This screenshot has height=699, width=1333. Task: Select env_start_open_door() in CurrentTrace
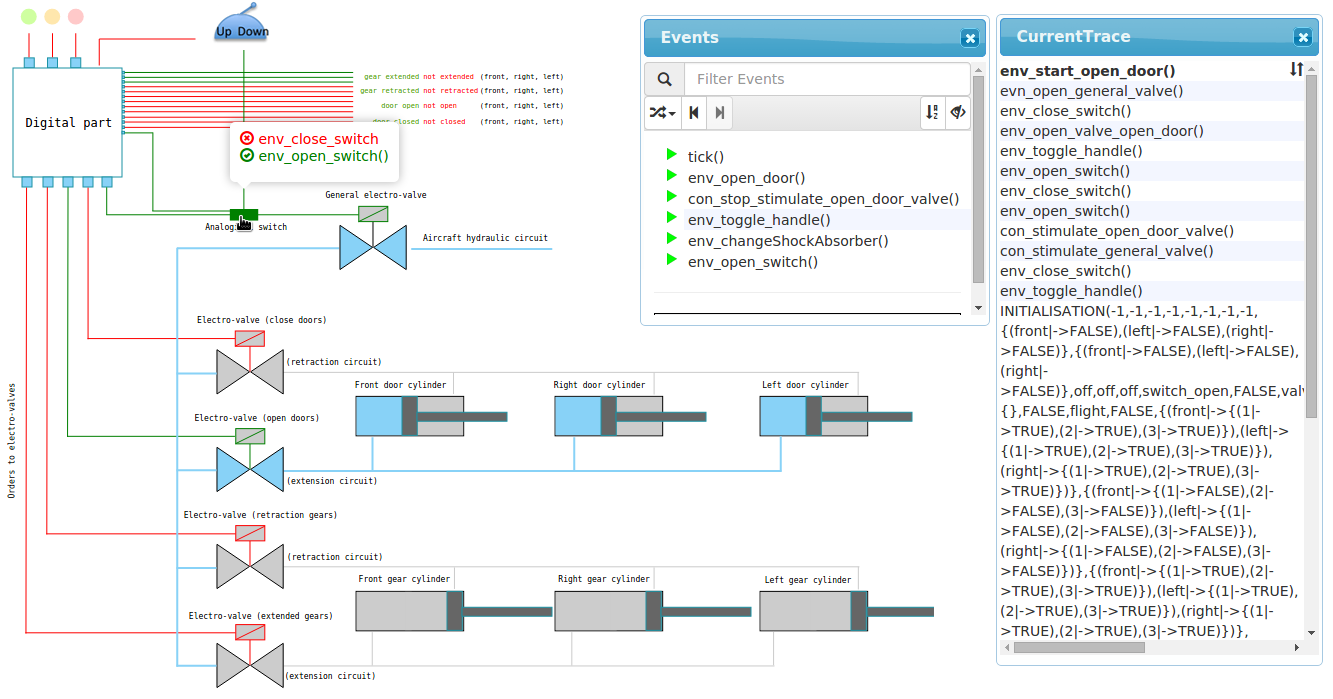point(1087,71)
